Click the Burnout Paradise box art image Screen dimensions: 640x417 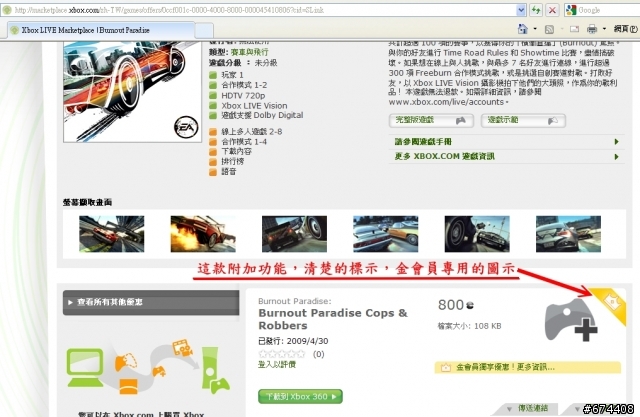pyautogui.click(x=132, y=91)
